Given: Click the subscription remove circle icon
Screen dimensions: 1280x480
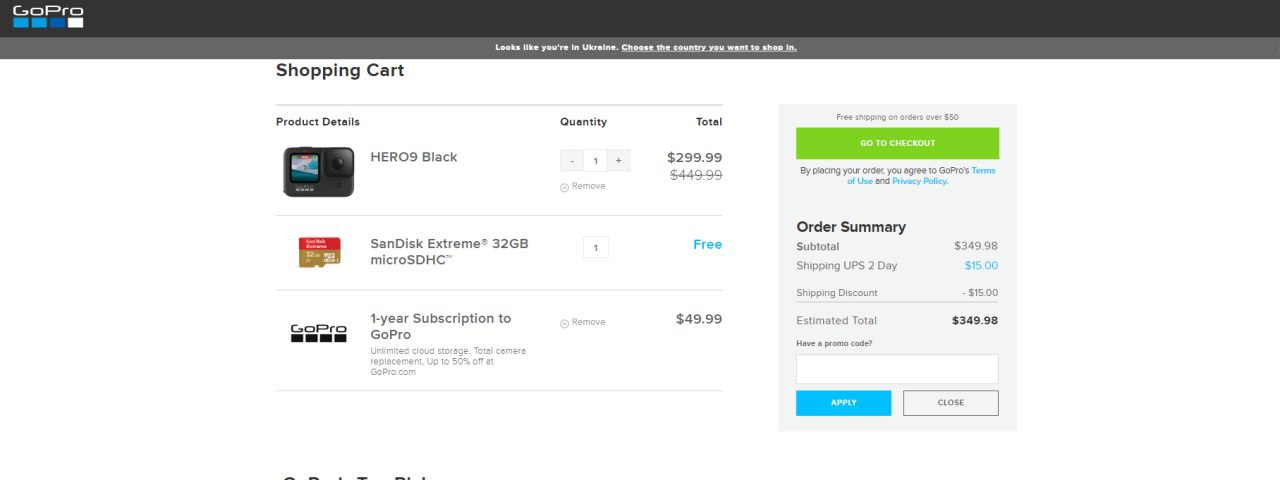Looking at the screenshot, I should coord(564,323).
